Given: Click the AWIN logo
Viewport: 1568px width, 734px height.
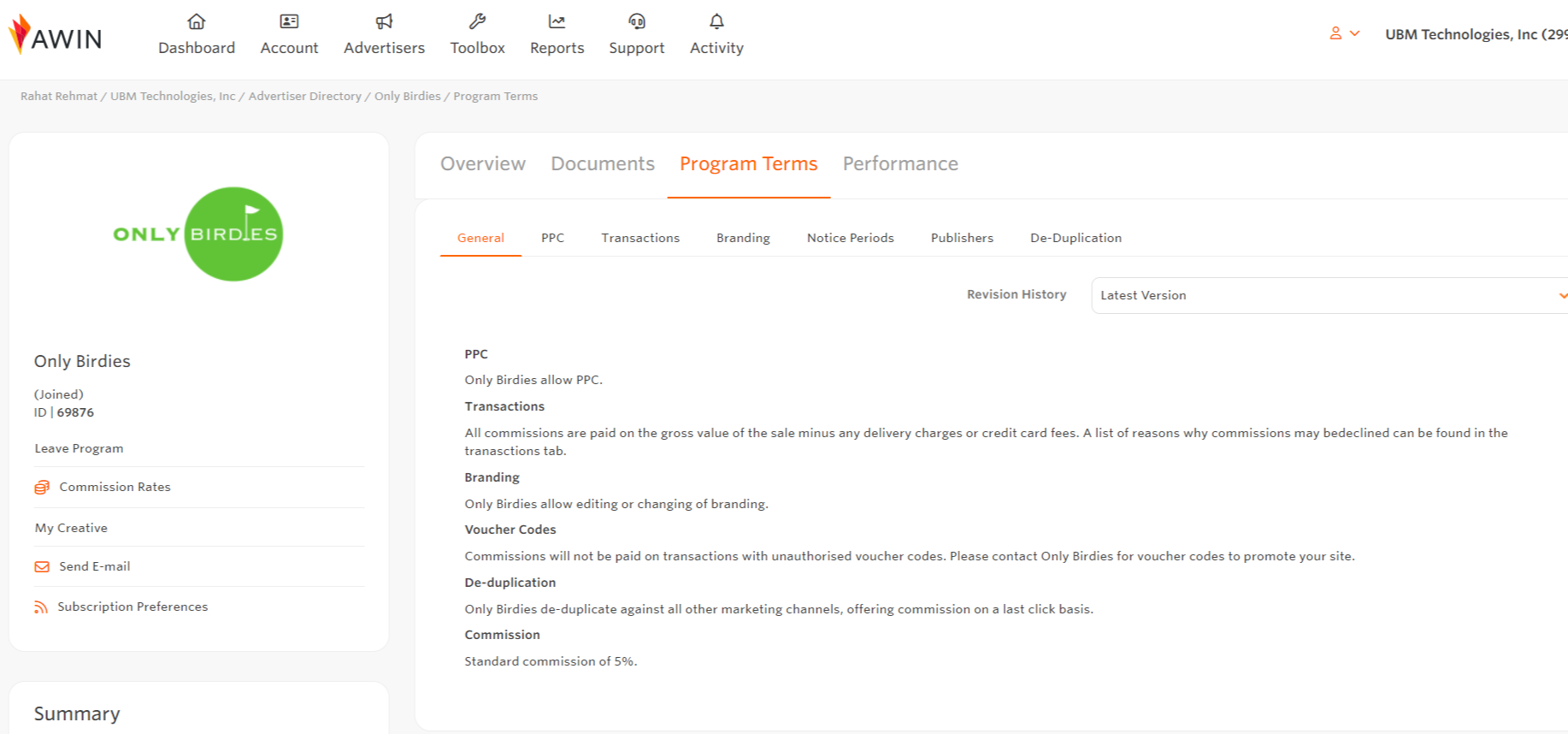Looking at the screenshot, I should coord(56,35).
